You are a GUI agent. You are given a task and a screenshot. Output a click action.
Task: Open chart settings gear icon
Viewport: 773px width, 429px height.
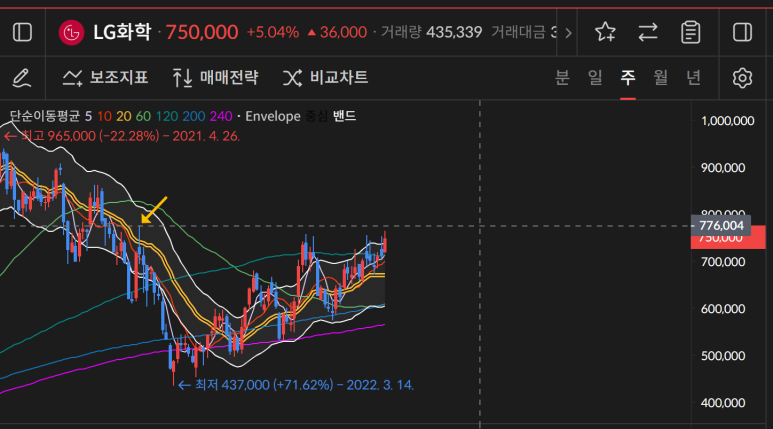coord(742,78)
